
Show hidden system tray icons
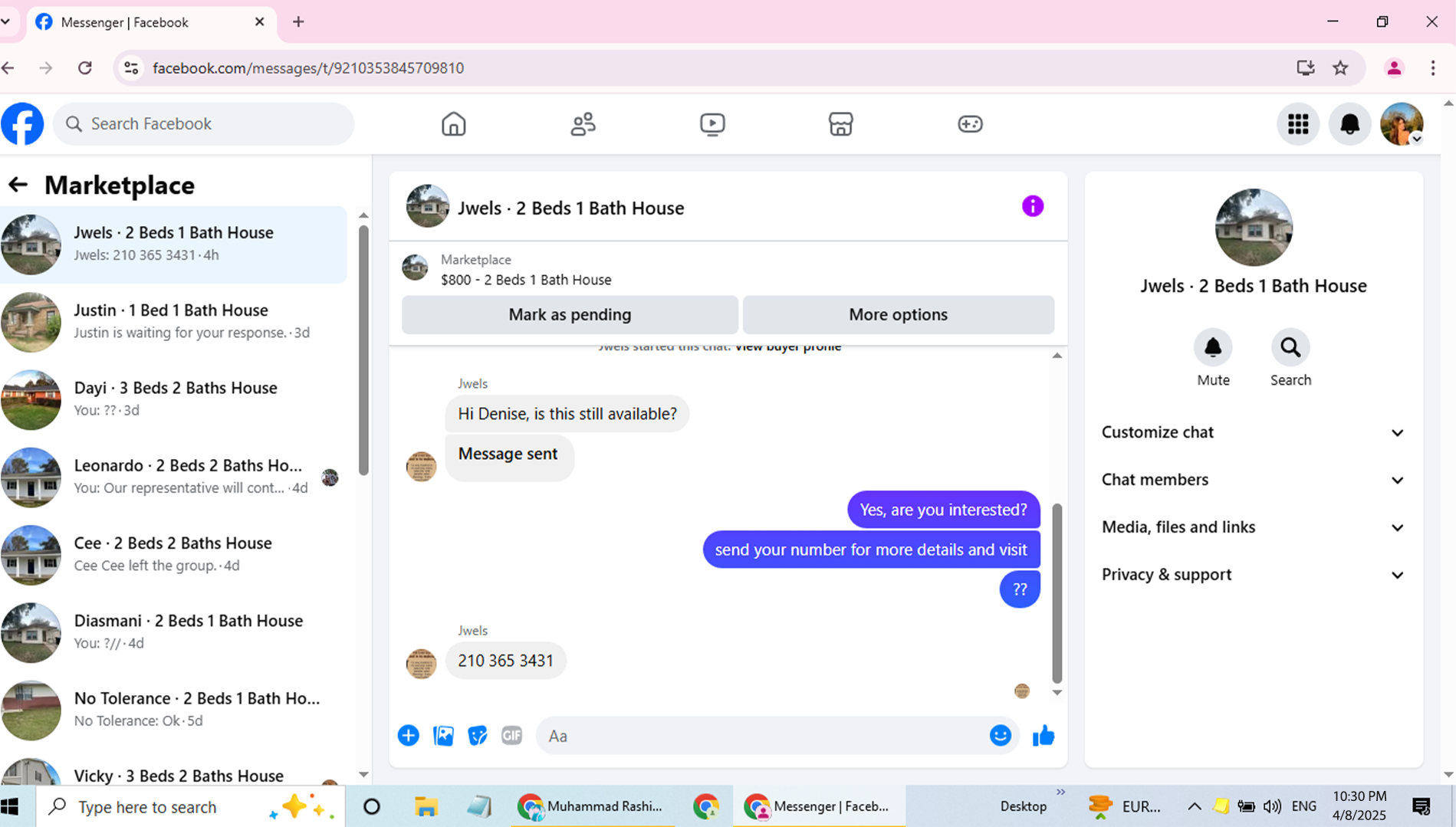(1194, 806)
